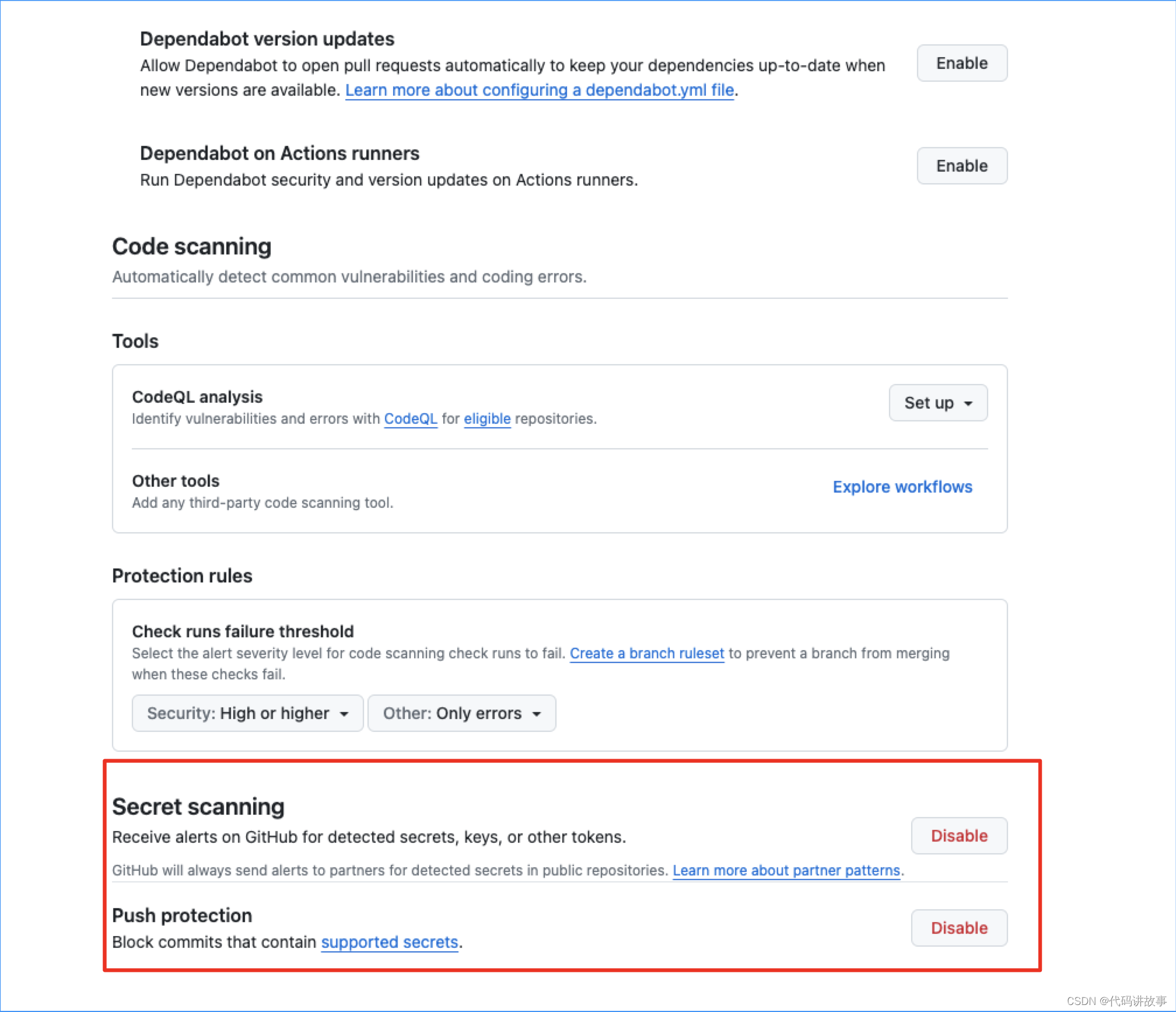Open the Other: Only errors dropdown
Screen dimensions: 1176x1012
click(x=461, y=713)
